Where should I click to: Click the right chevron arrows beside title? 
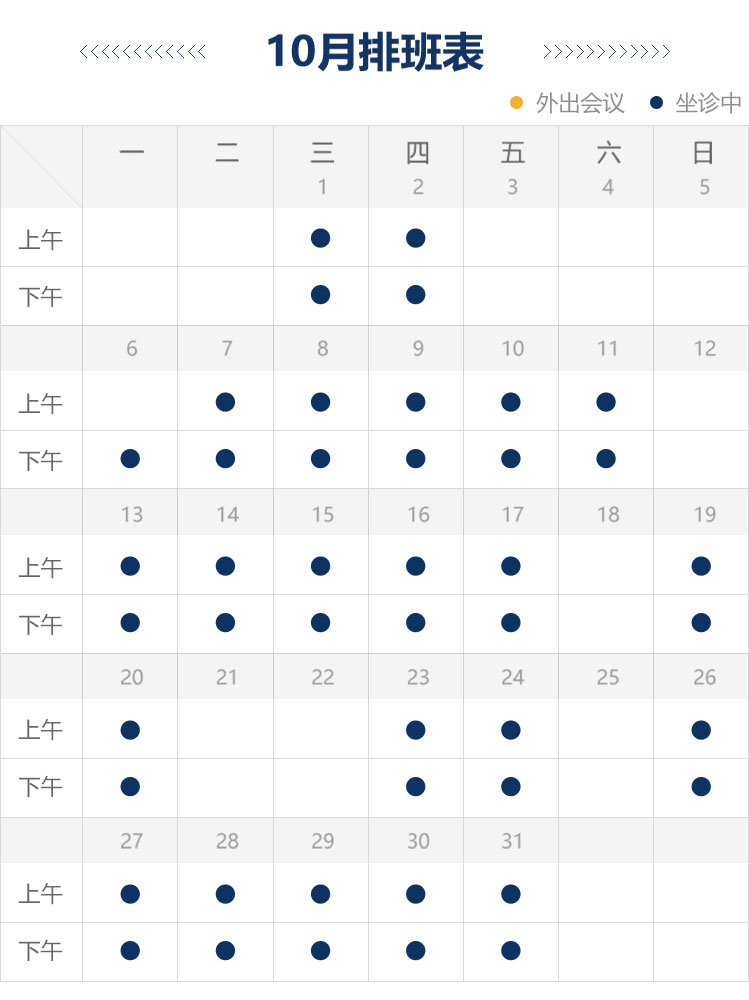click(x=606, y=52)
